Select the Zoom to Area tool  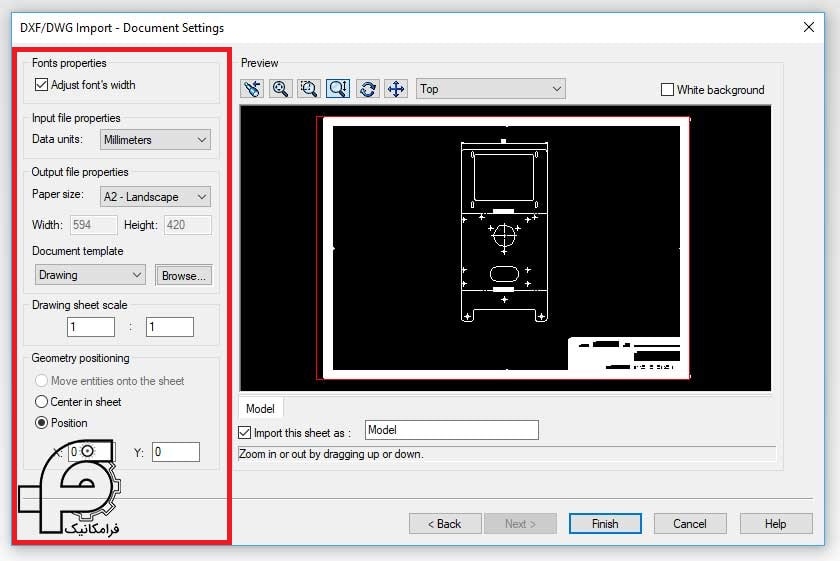(309, 88)
